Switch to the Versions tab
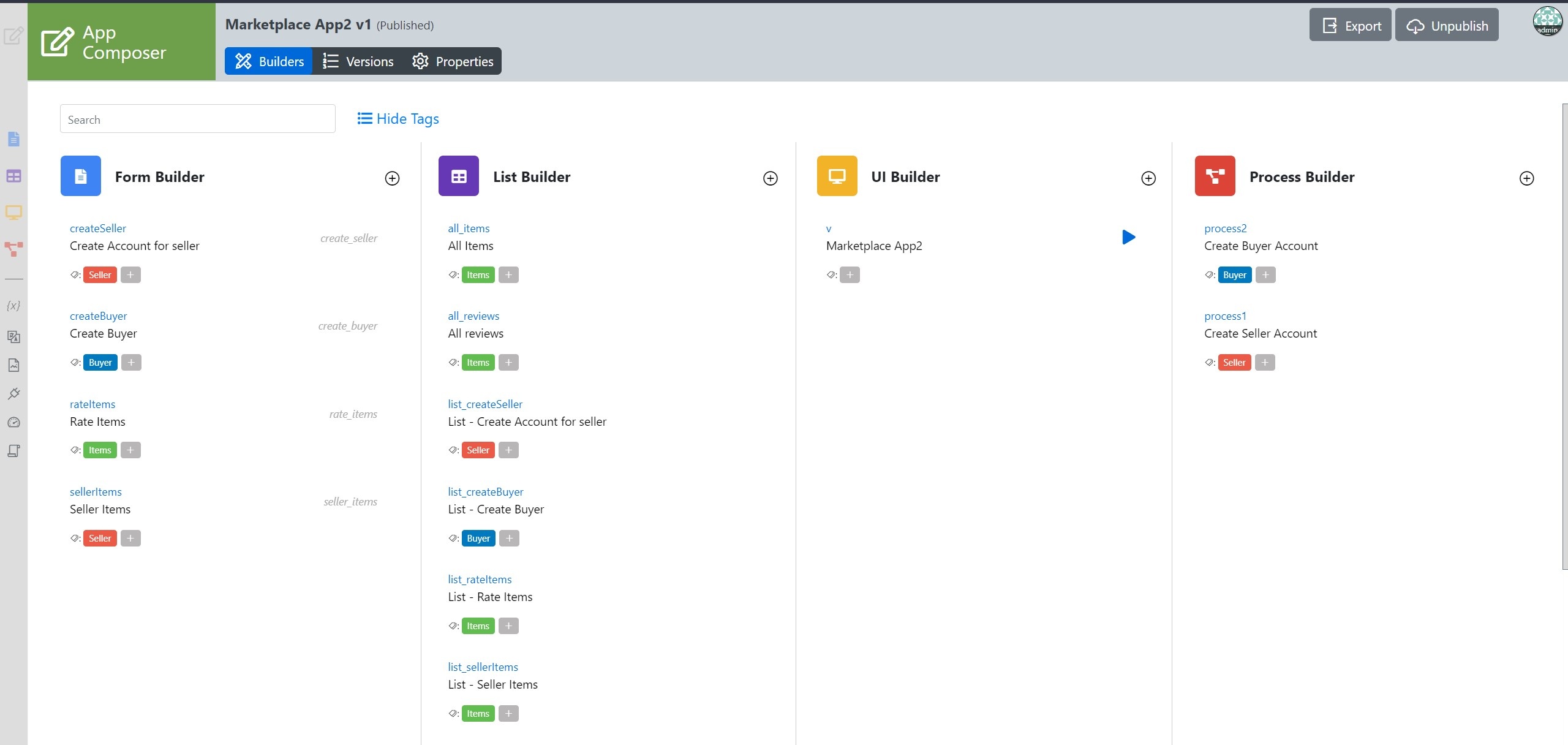 point(358,61)
